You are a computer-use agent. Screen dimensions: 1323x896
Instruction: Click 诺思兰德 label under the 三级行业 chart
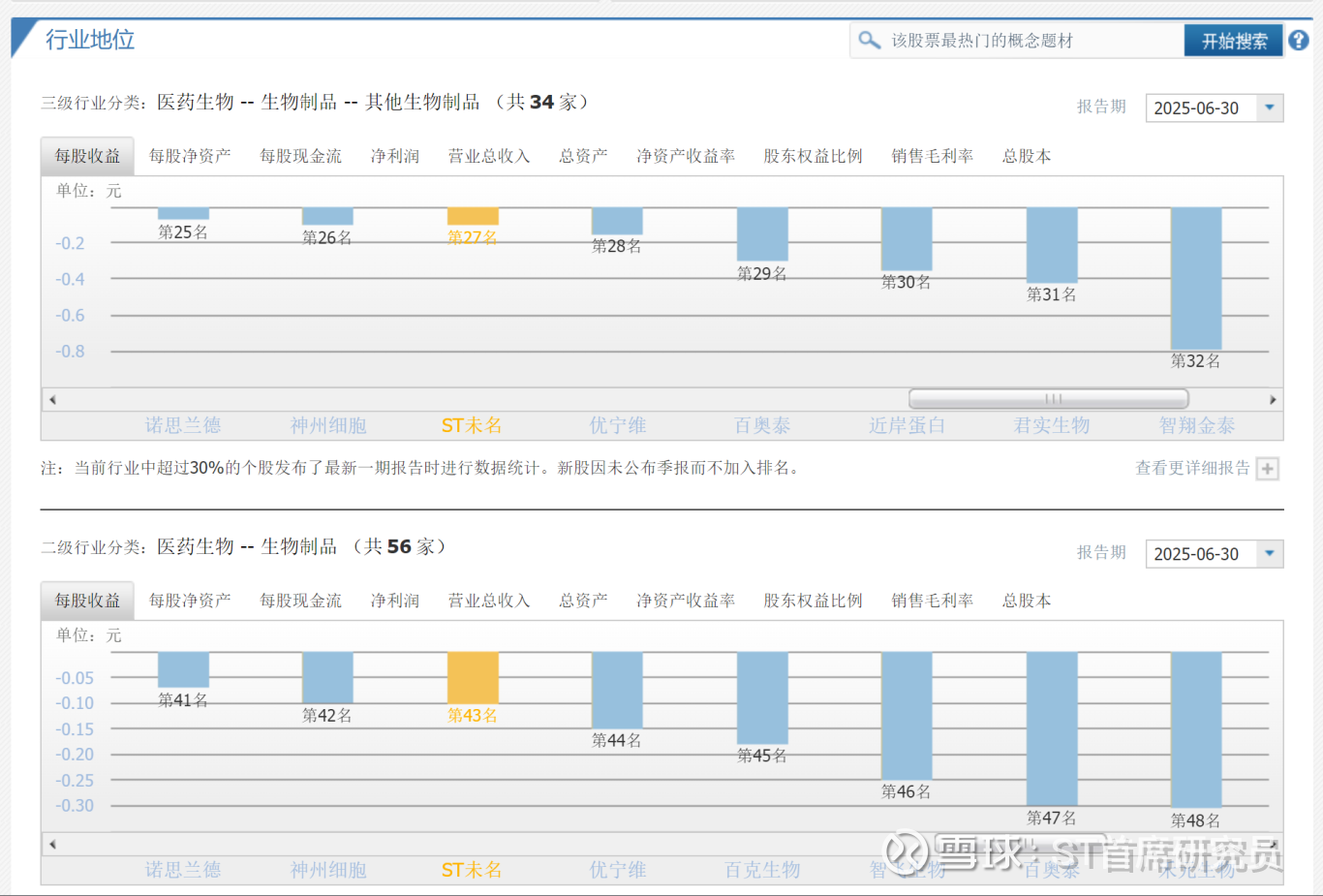tap(183, 425)
